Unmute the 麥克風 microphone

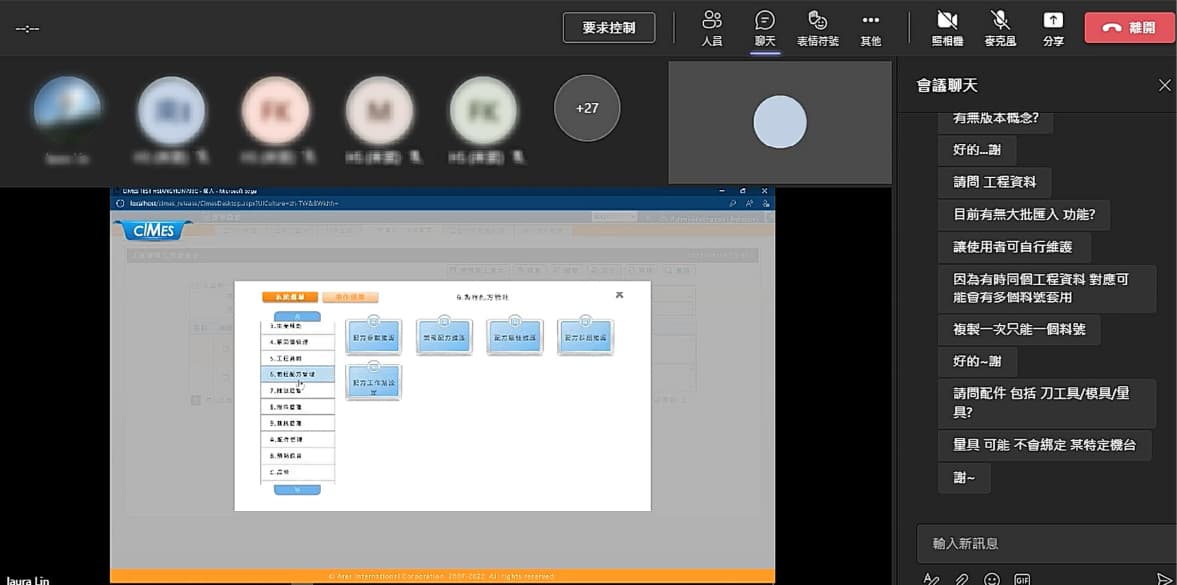pos(1000,28)
